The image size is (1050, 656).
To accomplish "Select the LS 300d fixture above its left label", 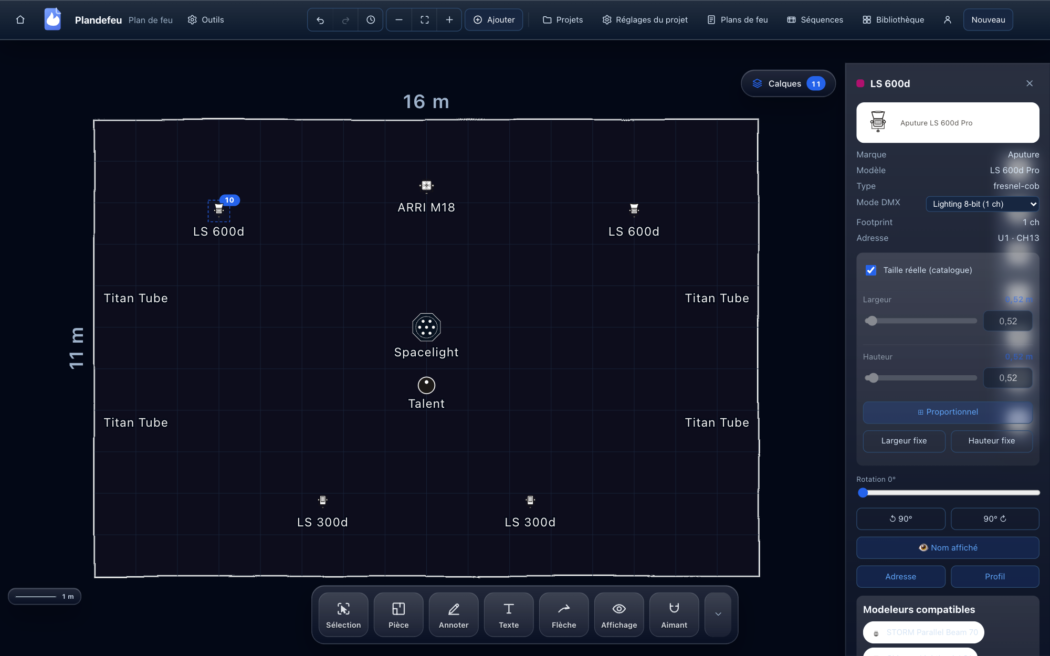I will 323,501.
